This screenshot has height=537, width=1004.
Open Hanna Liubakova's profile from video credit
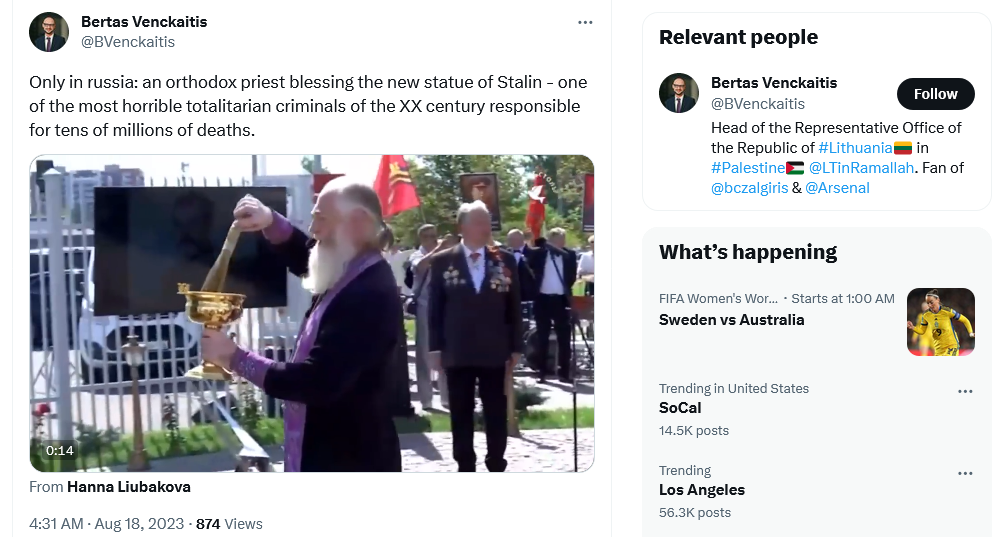click(x=129, y=487)
